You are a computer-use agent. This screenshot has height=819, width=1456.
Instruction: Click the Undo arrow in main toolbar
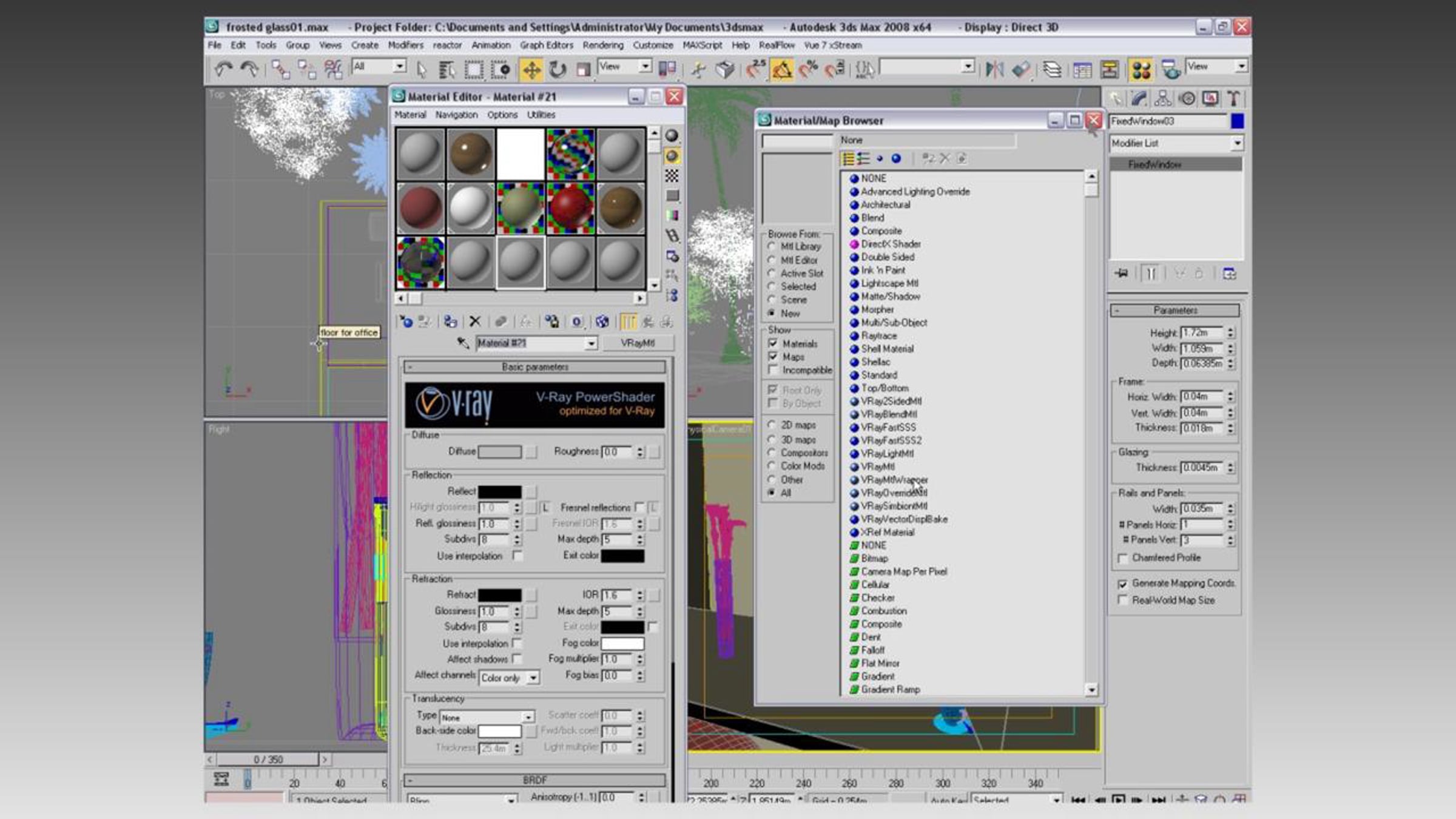pos(223,70)
